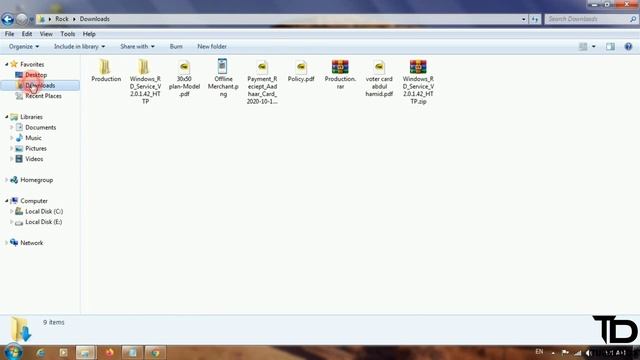Image resolution: width=640 pixels, height=360 pixels.
Task: Click the Action Center flag icon
Action: (565, 353)
